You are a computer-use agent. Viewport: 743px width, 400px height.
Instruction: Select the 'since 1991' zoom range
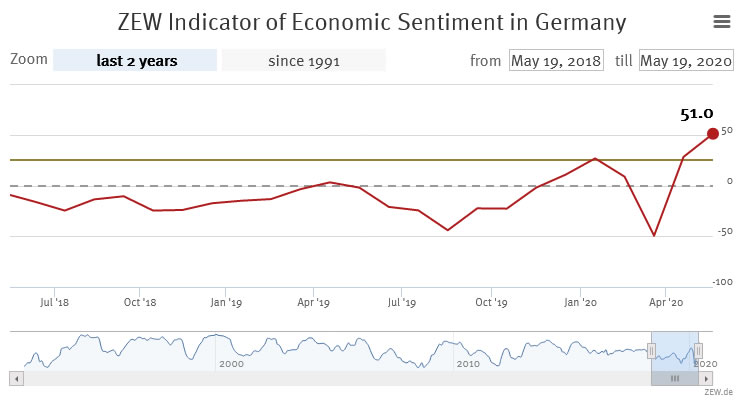coord(304,60)
